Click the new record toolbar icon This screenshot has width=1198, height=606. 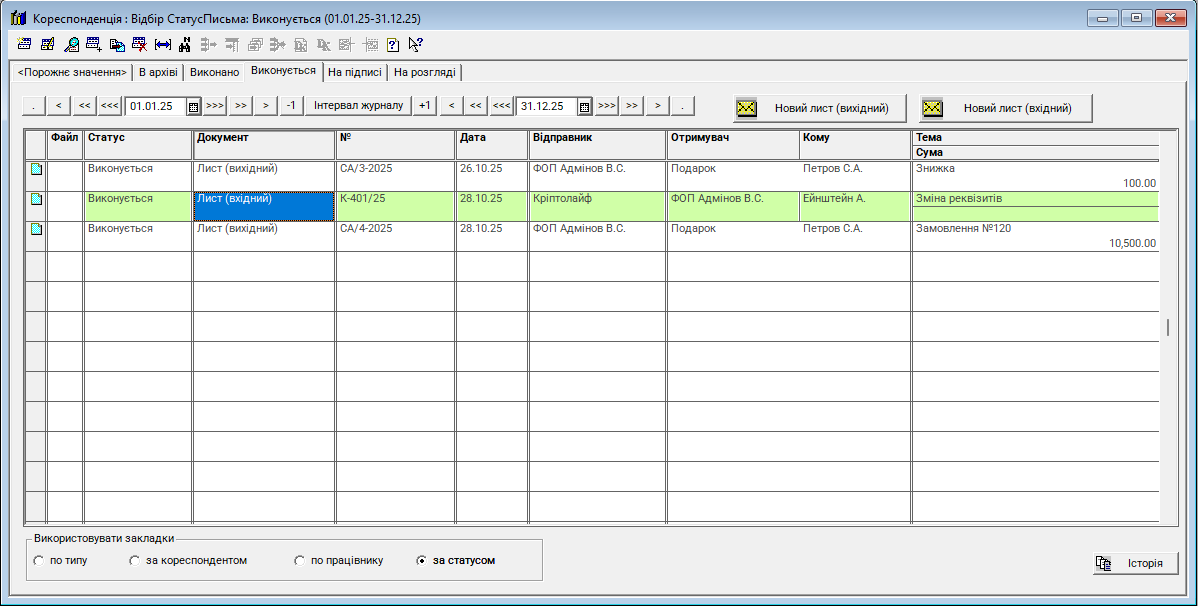24,44
